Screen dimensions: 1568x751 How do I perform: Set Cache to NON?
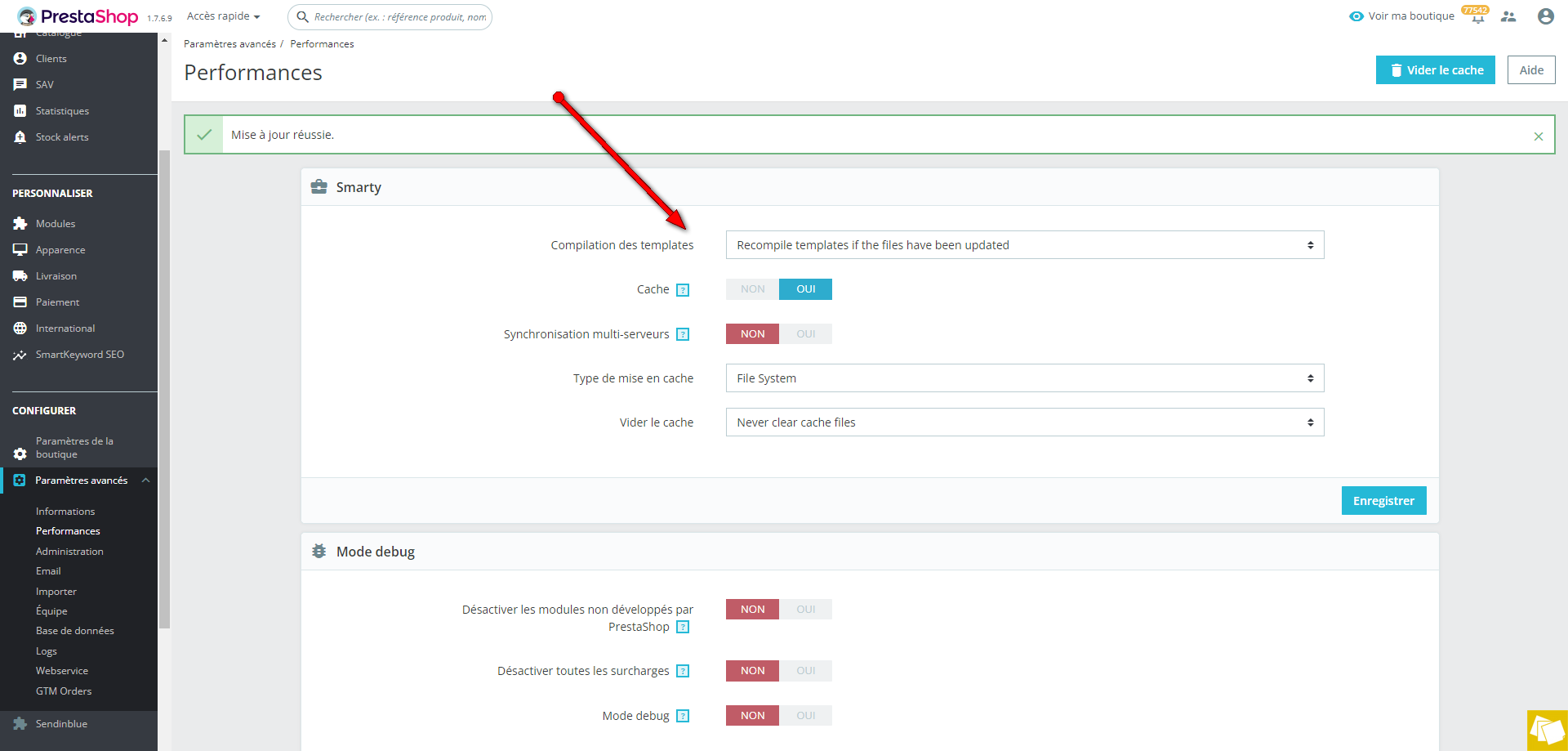(x=752, y=289)
